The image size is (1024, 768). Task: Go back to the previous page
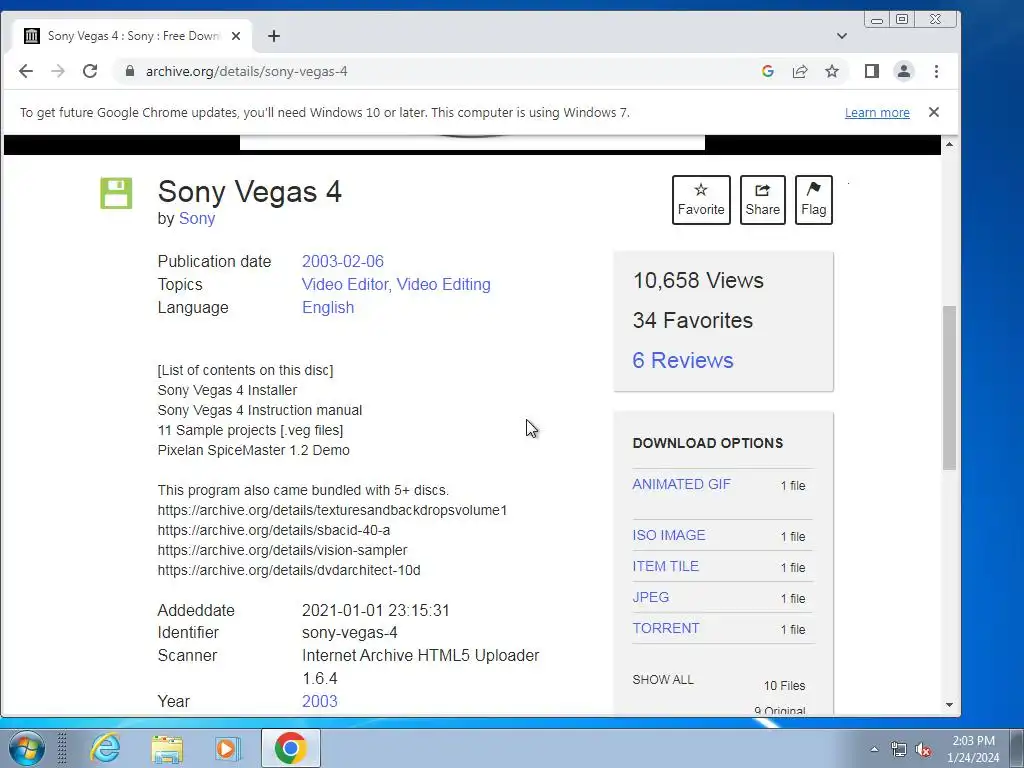click(25, 71)
